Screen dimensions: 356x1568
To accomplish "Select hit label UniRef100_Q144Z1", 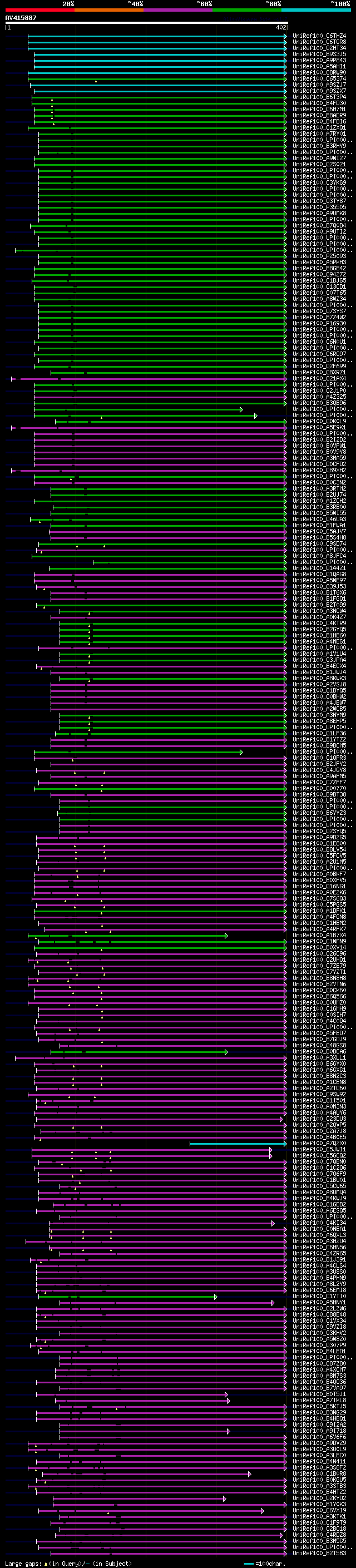I will point(319,568).
